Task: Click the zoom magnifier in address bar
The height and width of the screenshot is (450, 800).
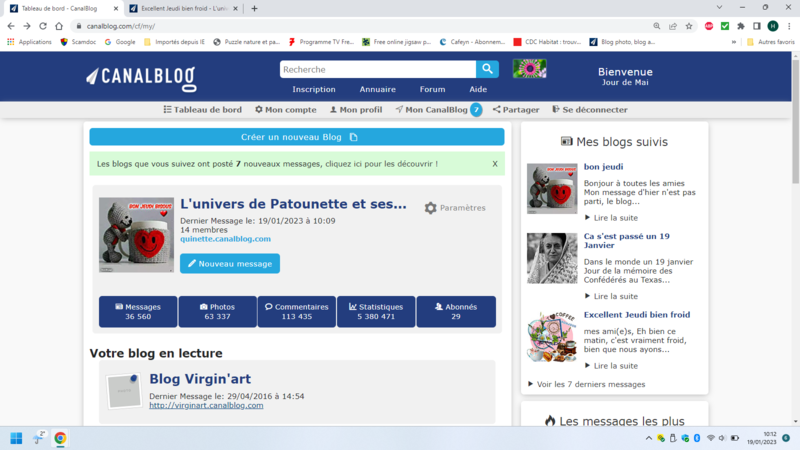Action: pos(657,26)
